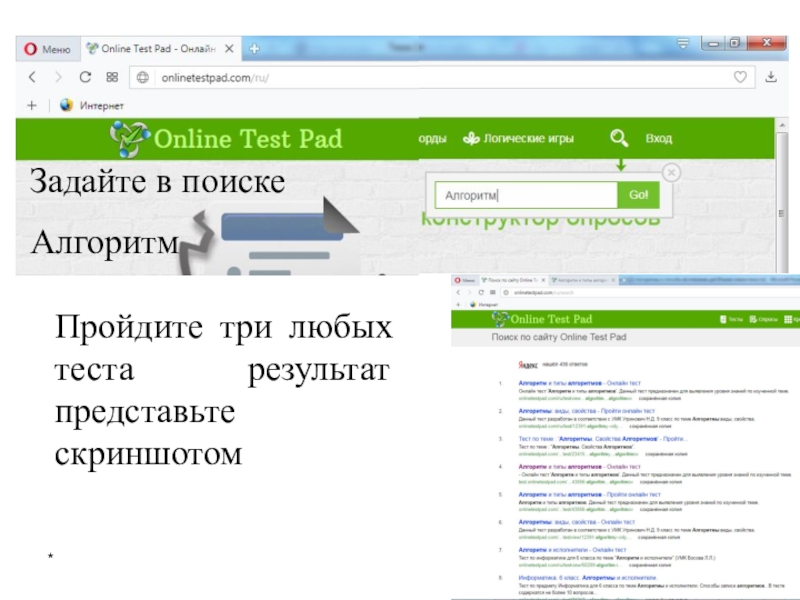Close the 'Online Test Pad - Онлайн' tab
The image size is (800, 600).
(229, 49)
